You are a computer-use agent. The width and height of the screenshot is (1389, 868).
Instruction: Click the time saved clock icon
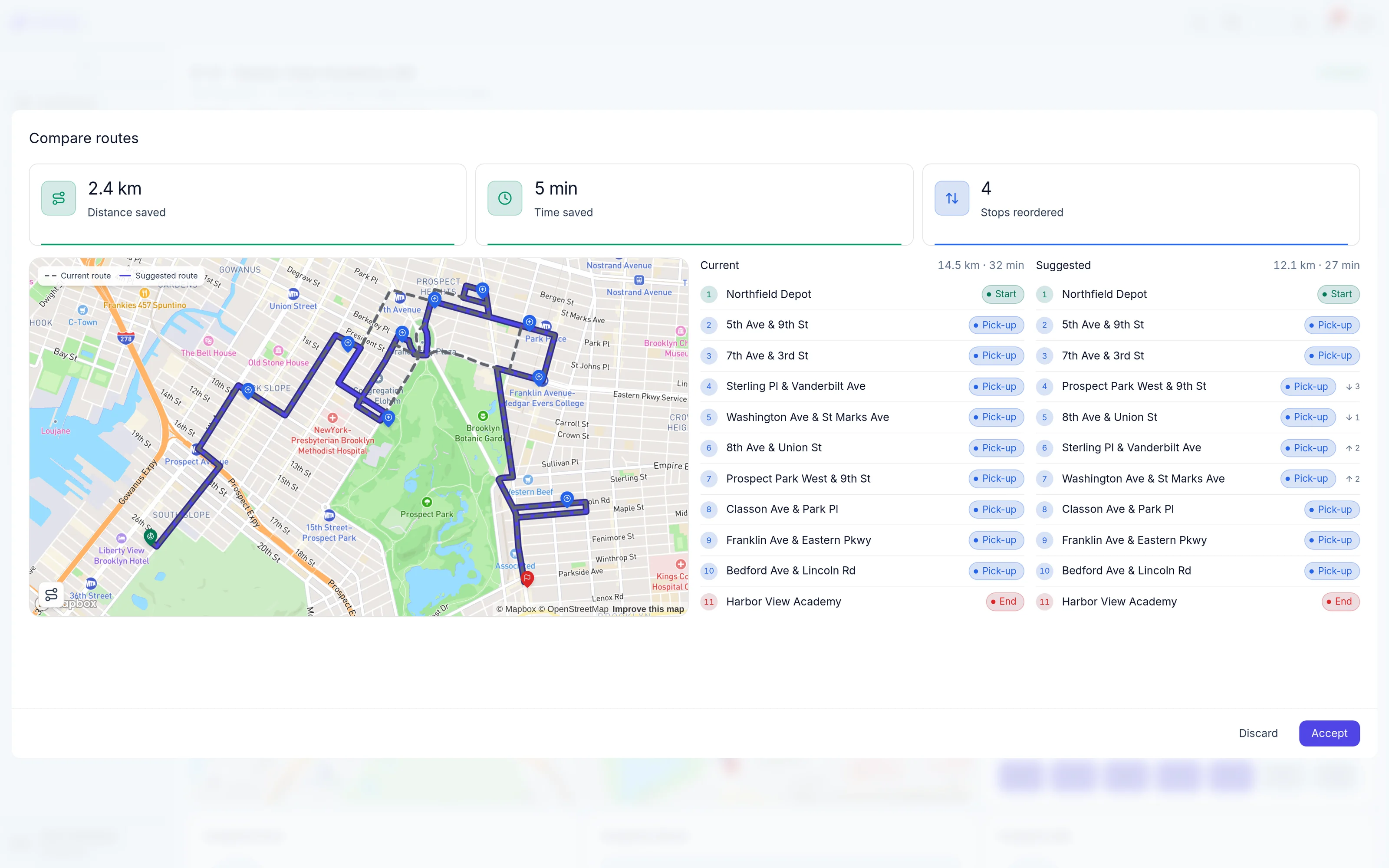click(505, 198)
